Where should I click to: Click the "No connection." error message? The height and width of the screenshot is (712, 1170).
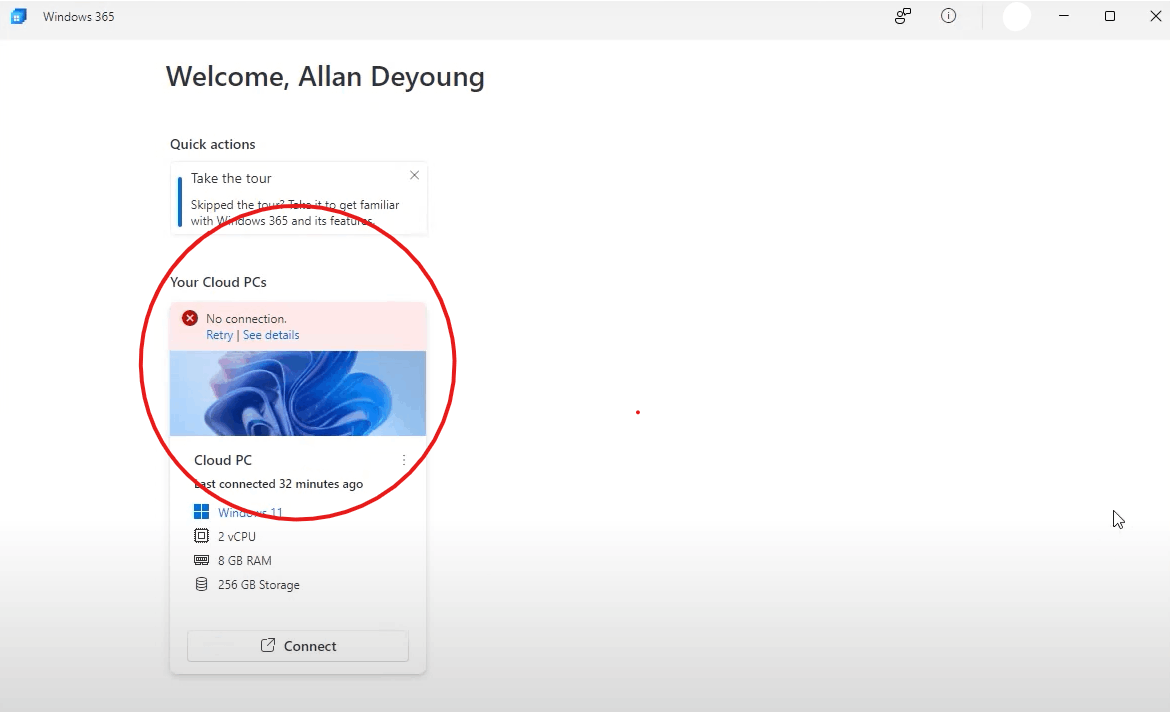246,319
